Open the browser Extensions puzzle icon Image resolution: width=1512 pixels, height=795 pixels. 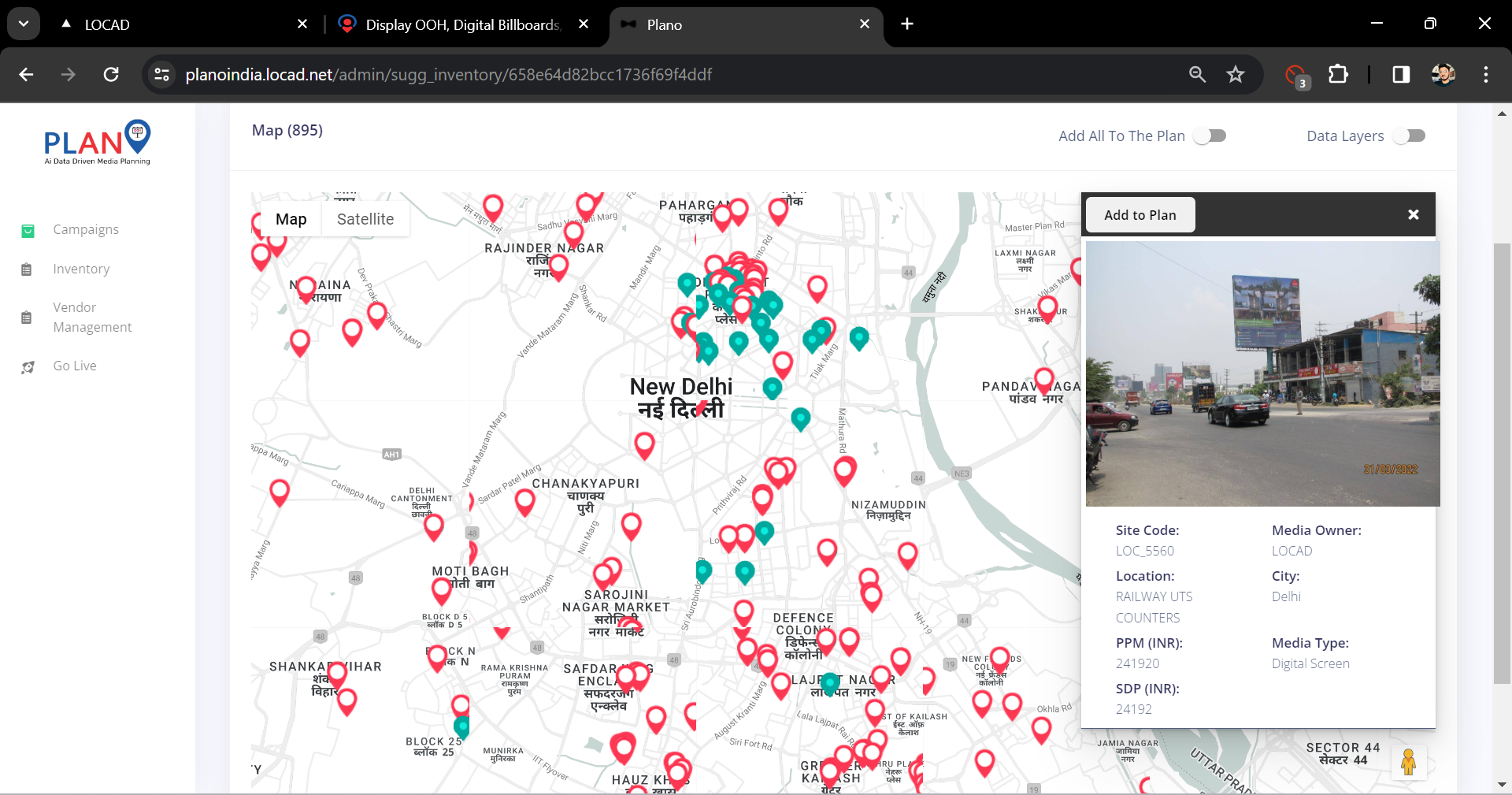(x=1338, y=74)
